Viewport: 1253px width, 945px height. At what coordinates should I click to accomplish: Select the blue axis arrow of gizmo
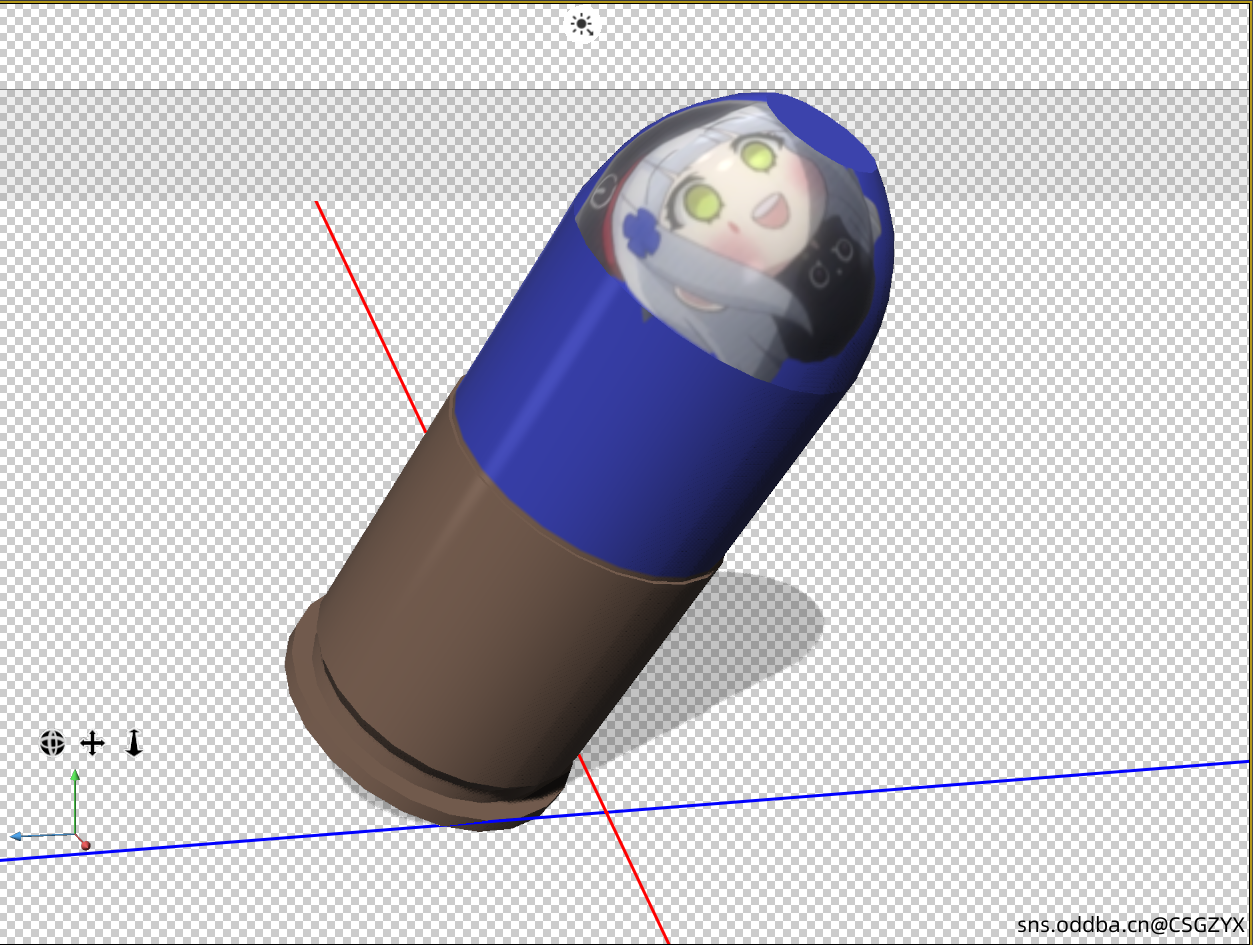40,836
